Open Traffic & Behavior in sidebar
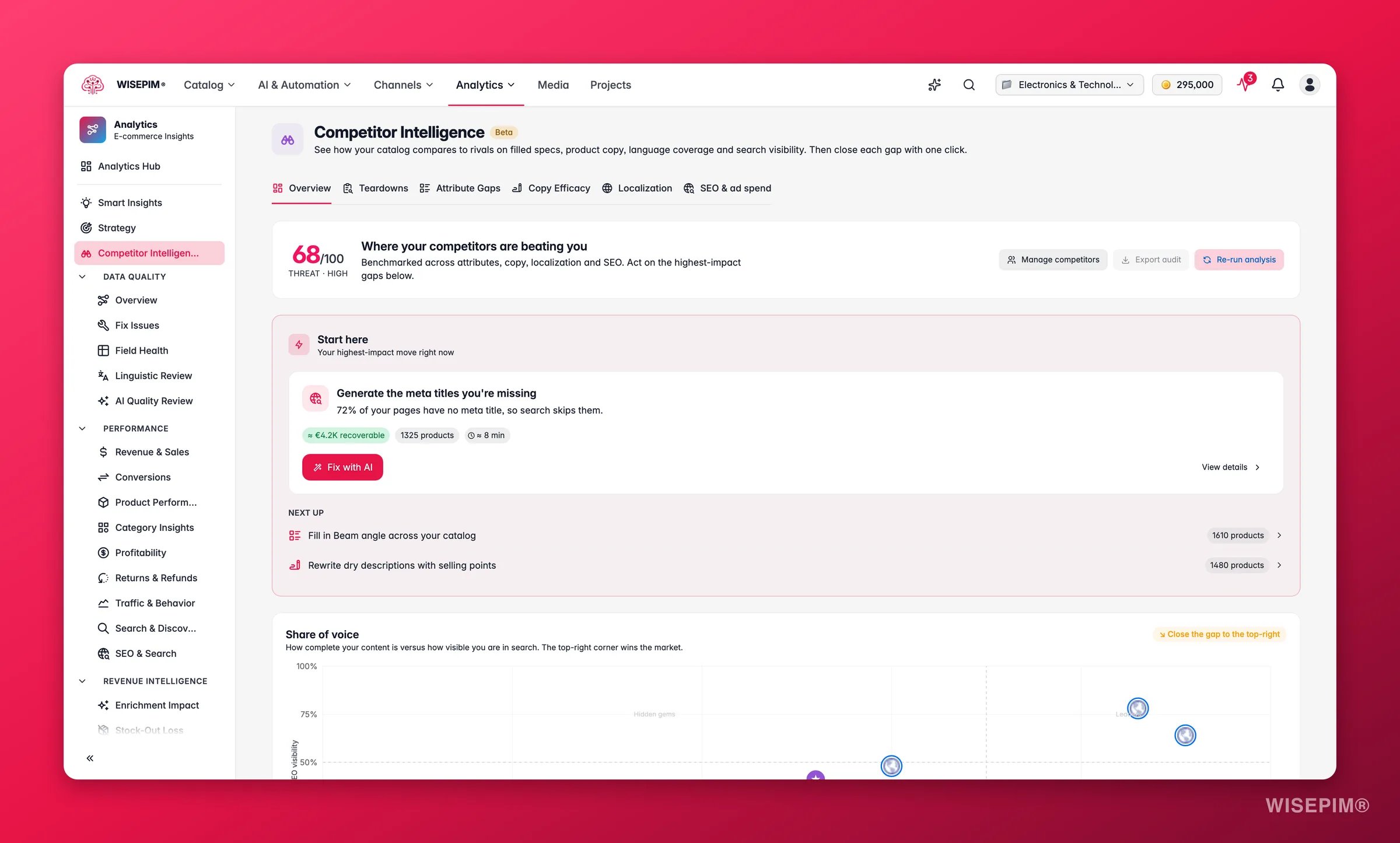Screen dimensions: 1400x843 pyautogui.click(x=157, y=603)
